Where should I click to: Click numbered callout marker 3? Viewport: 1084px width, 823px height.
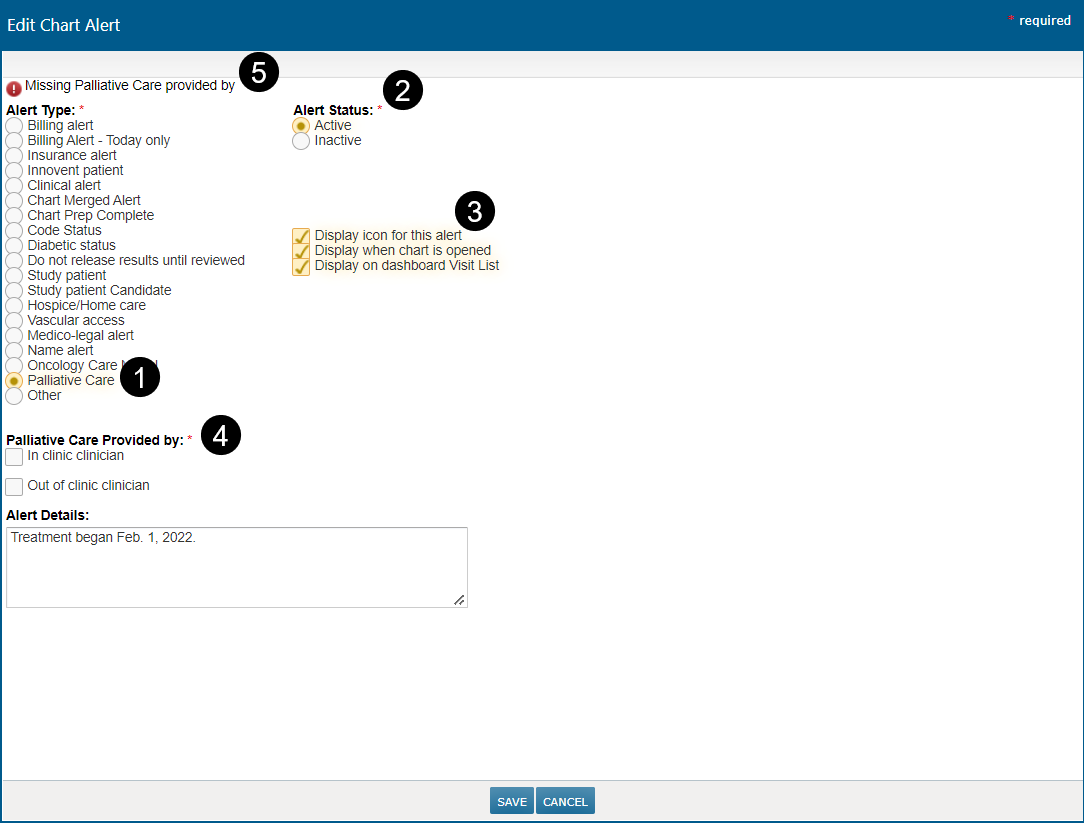coord(475,211)
